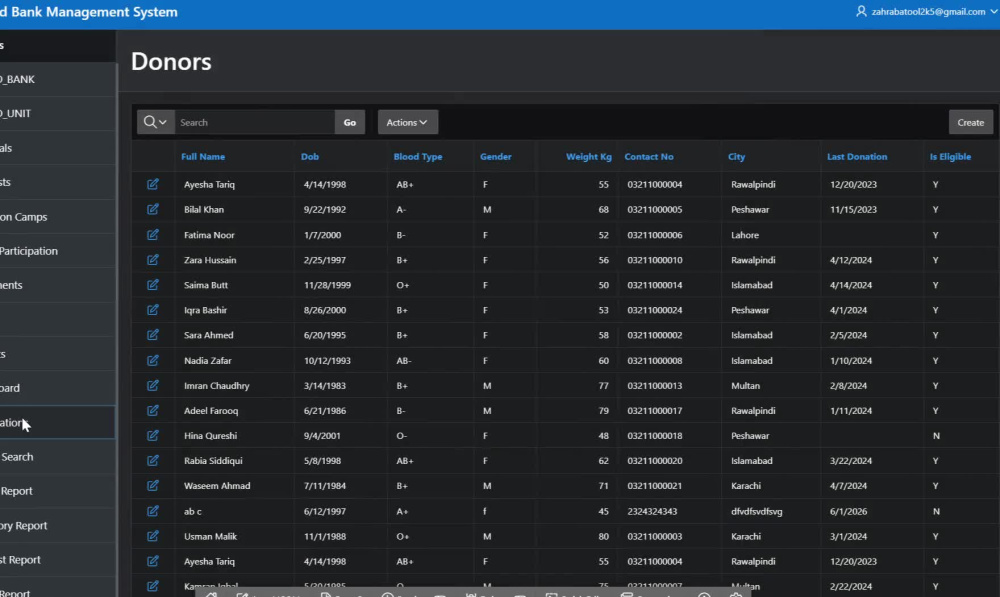Viewport: 1000px width, 597px height.
Task: Click the Dob column header
Action: click(310, 156)
